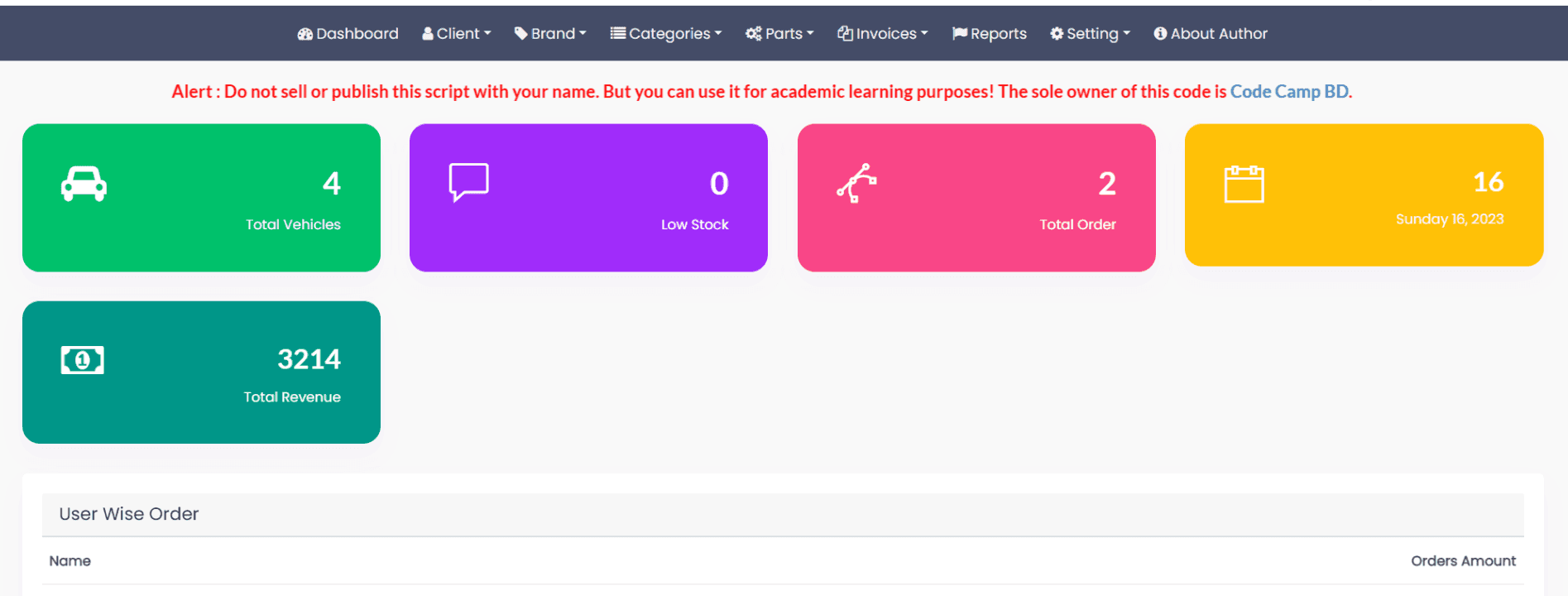
Task: Click the Categories list icon
Action: [617, 34]
